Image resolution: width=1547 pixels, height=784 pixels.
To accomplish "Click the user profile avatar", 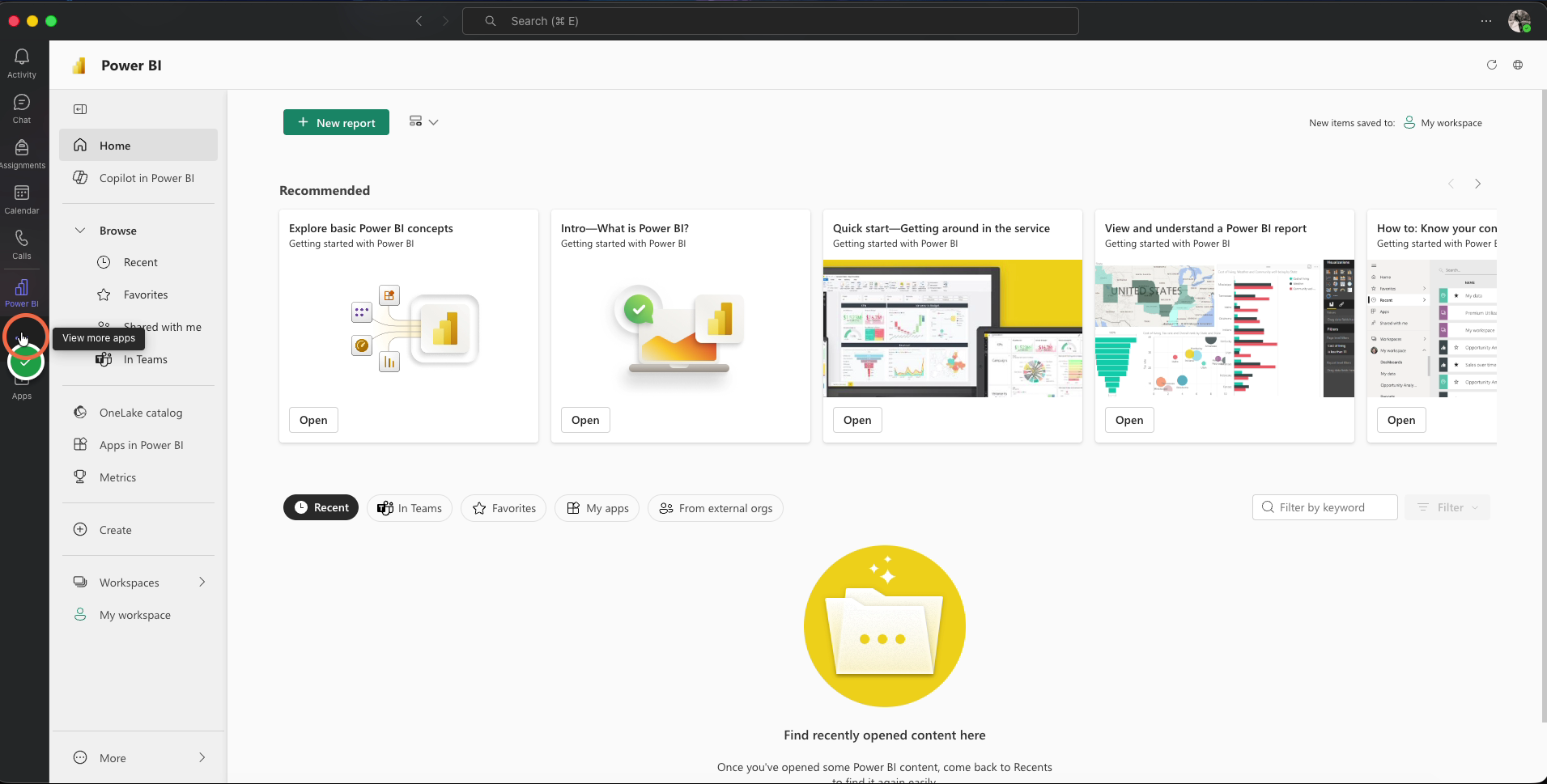I will [1519, 21].
